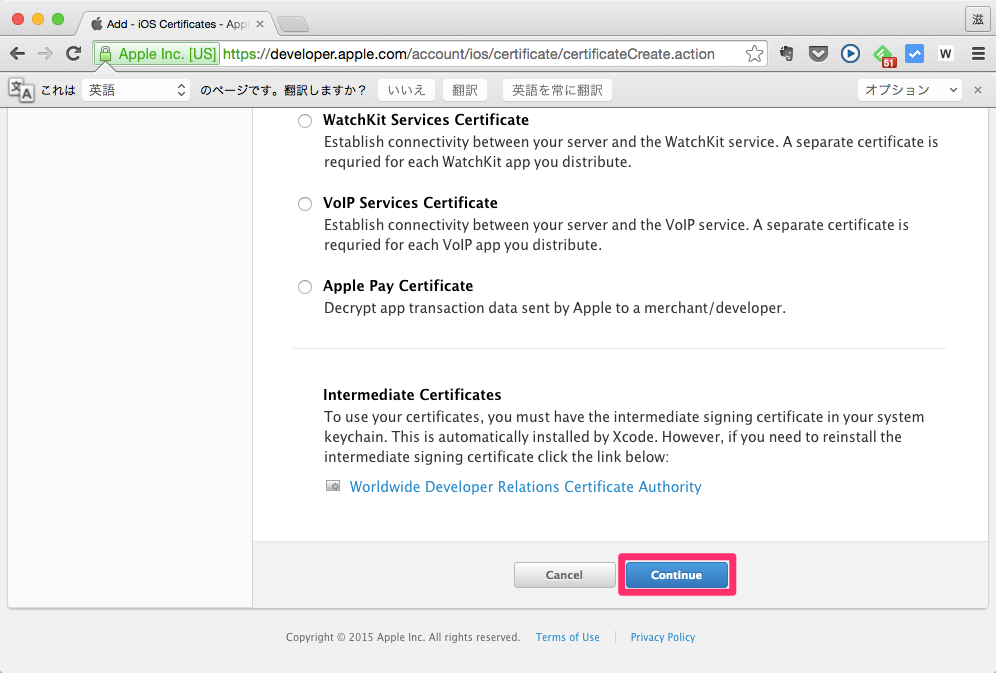Open Worldwide Developer Relations Certificate Authority link

[525, 486]
